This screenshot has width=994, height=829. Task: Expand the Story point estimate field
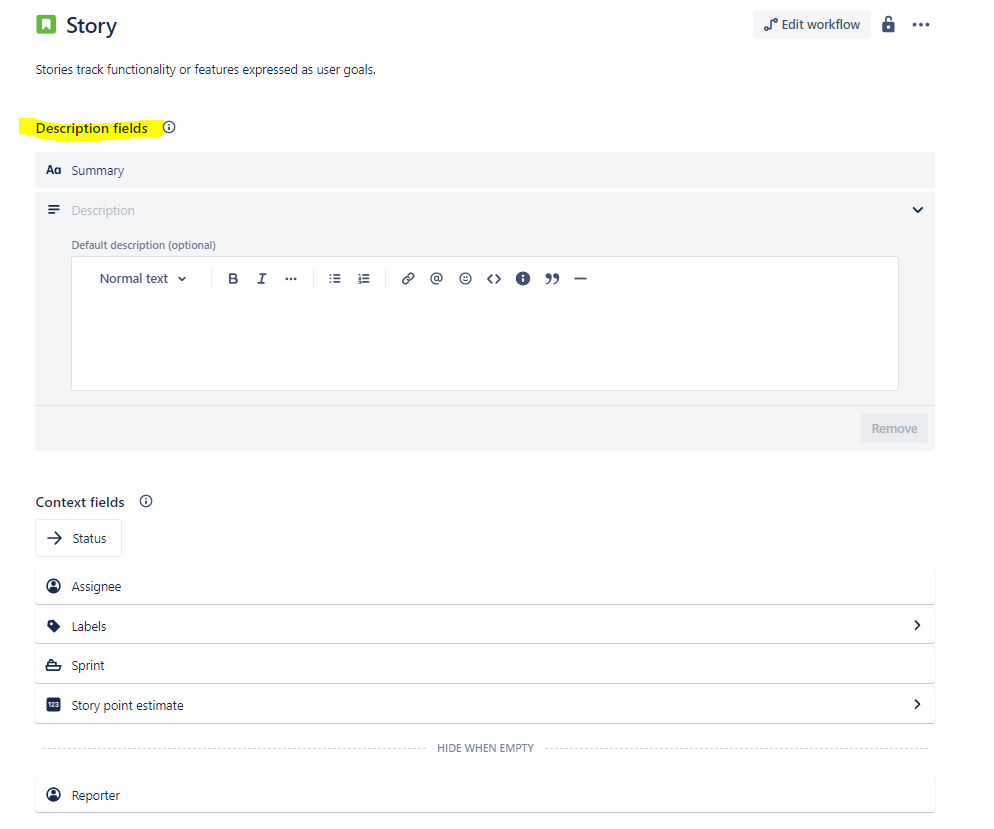(x=917, y=704)
